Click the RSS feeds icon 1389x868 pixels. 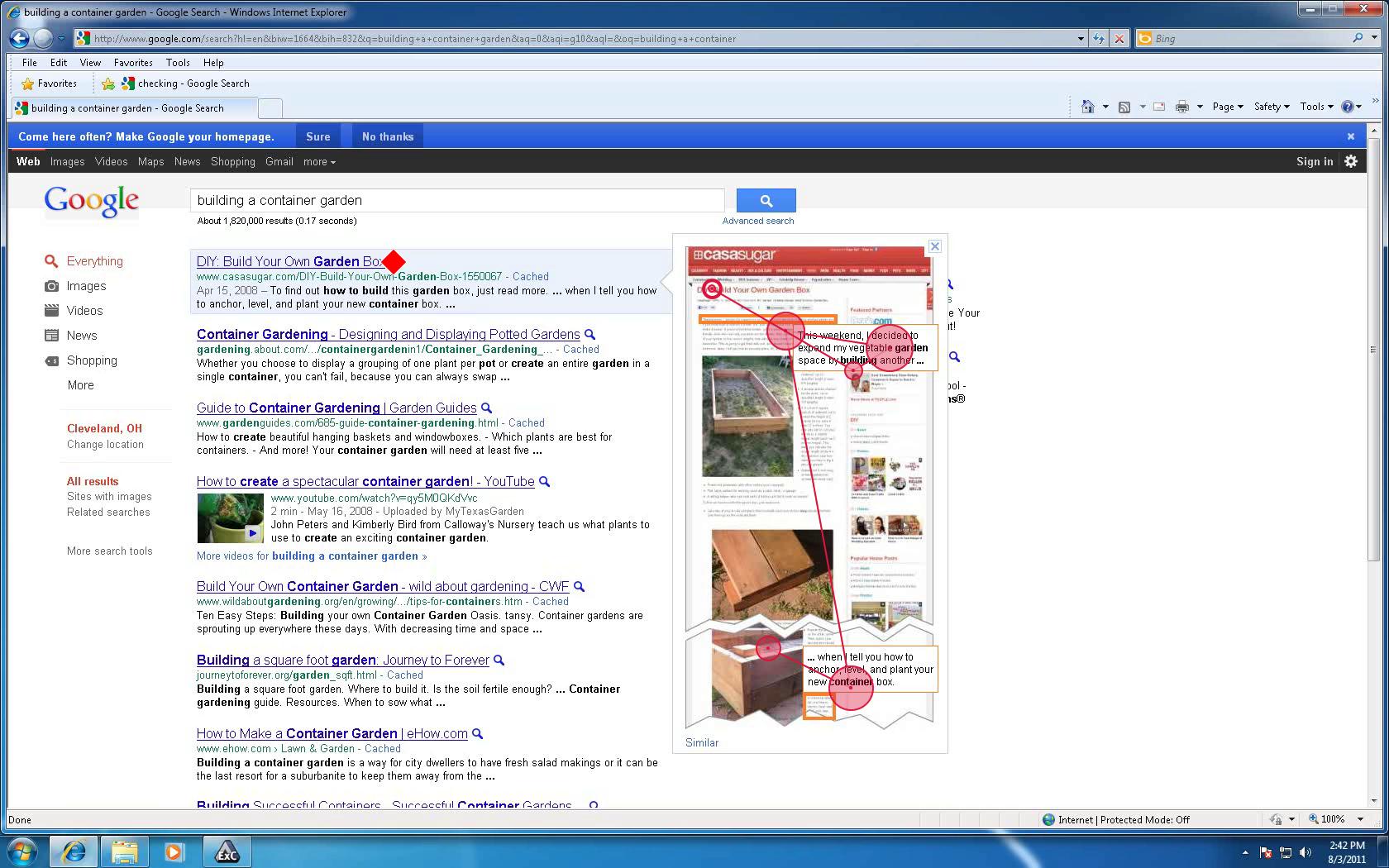[1124, 107]
